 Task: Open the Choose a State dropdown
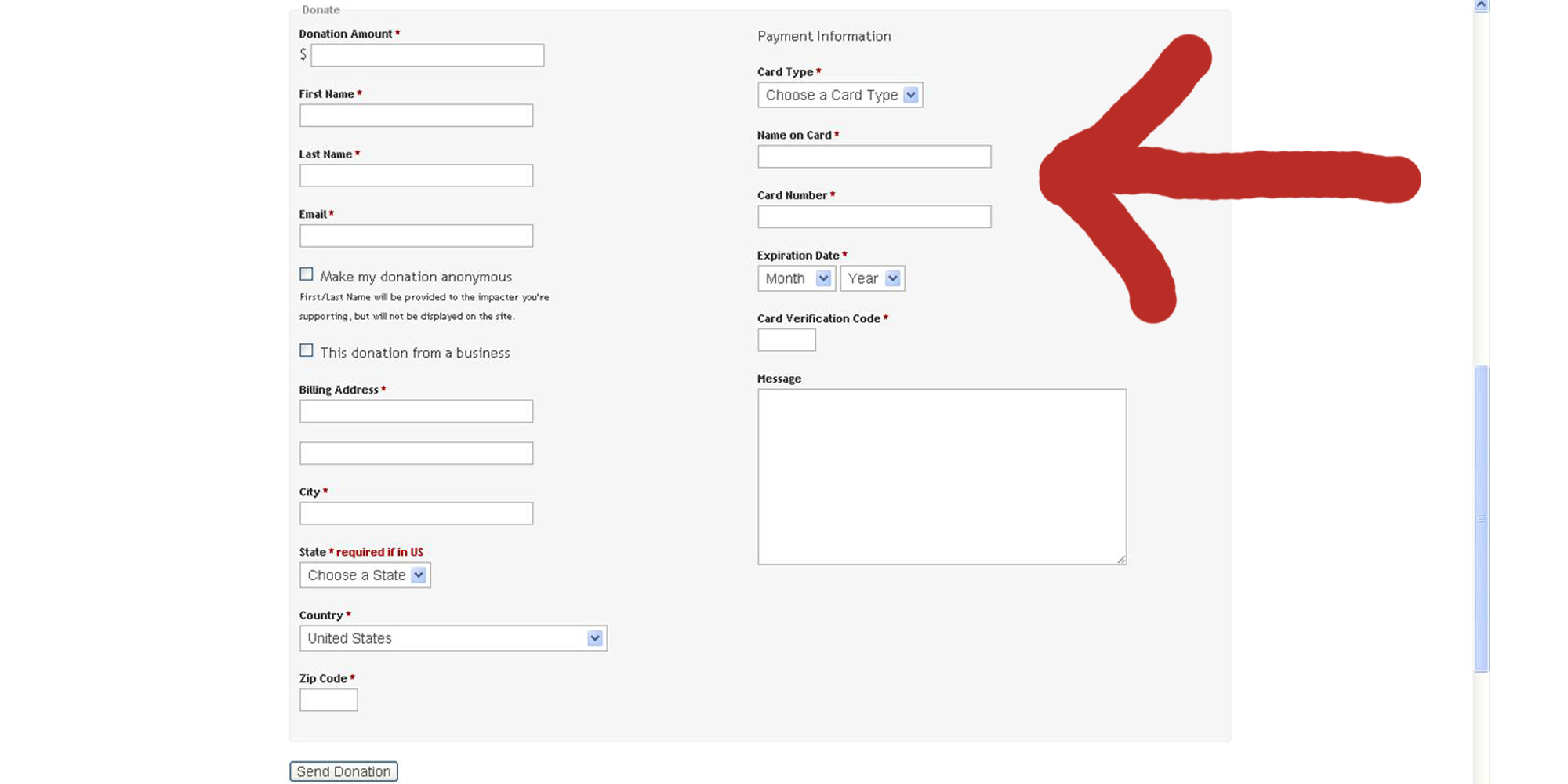coord(365,575)
